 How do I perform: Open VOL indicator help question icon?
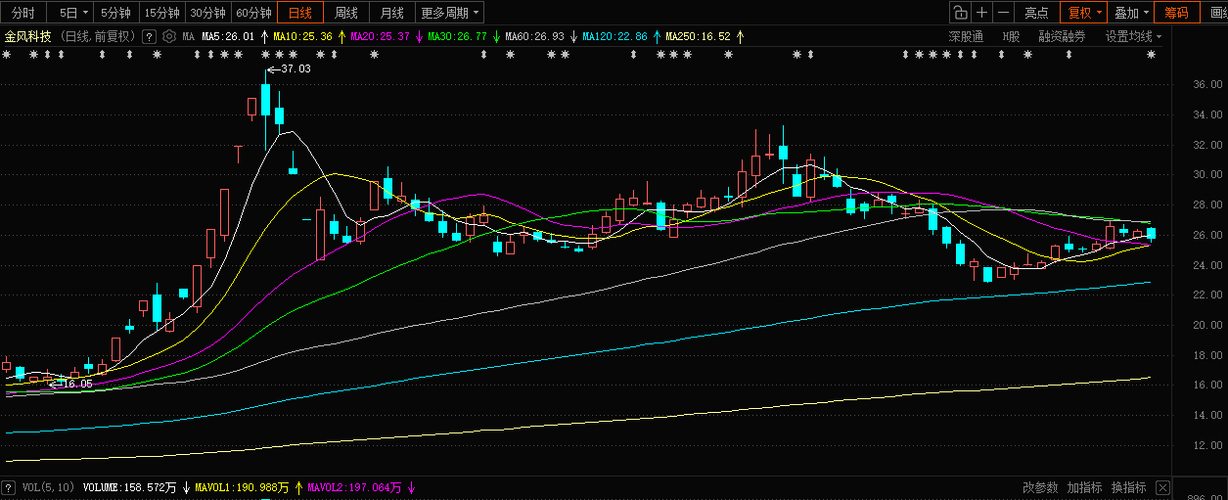click(x=10, y=488)
